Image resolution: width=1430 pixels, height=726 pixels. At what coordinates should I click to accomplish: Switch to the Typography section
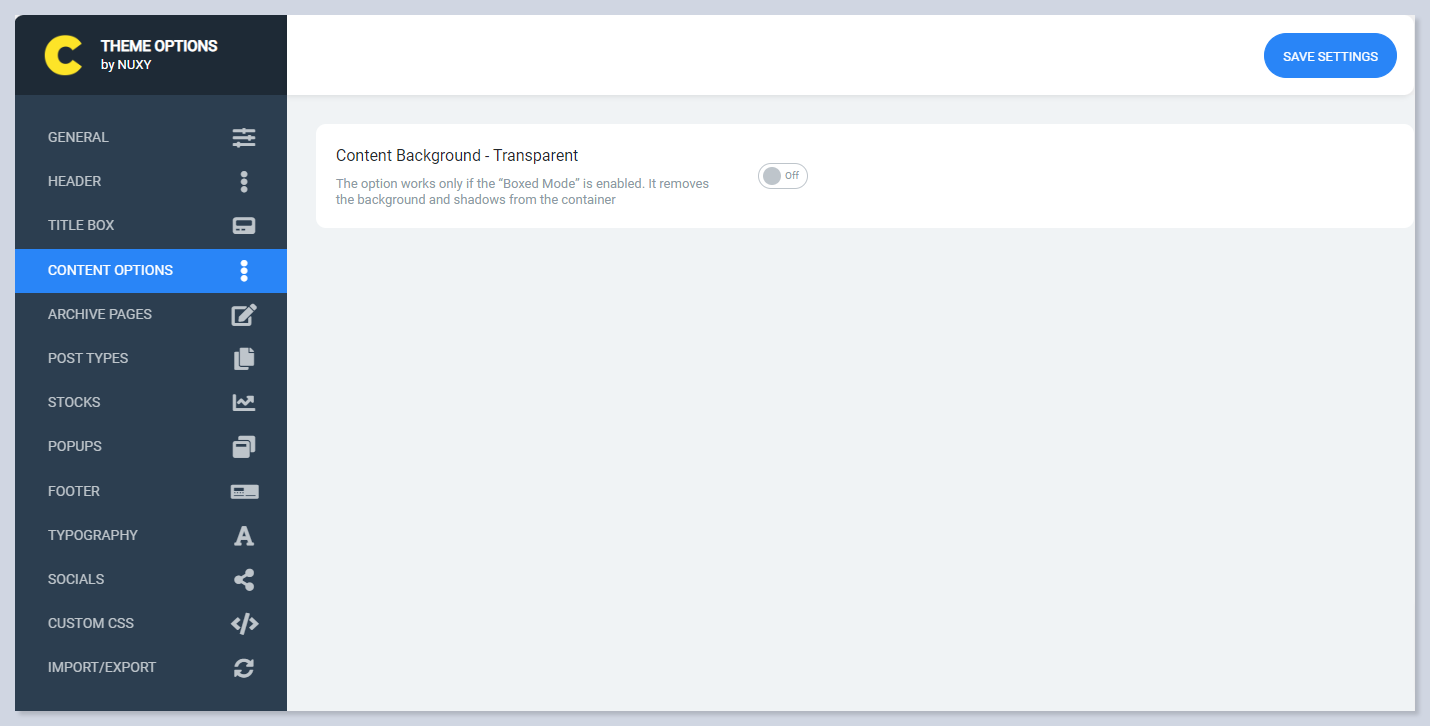[93, 536]
